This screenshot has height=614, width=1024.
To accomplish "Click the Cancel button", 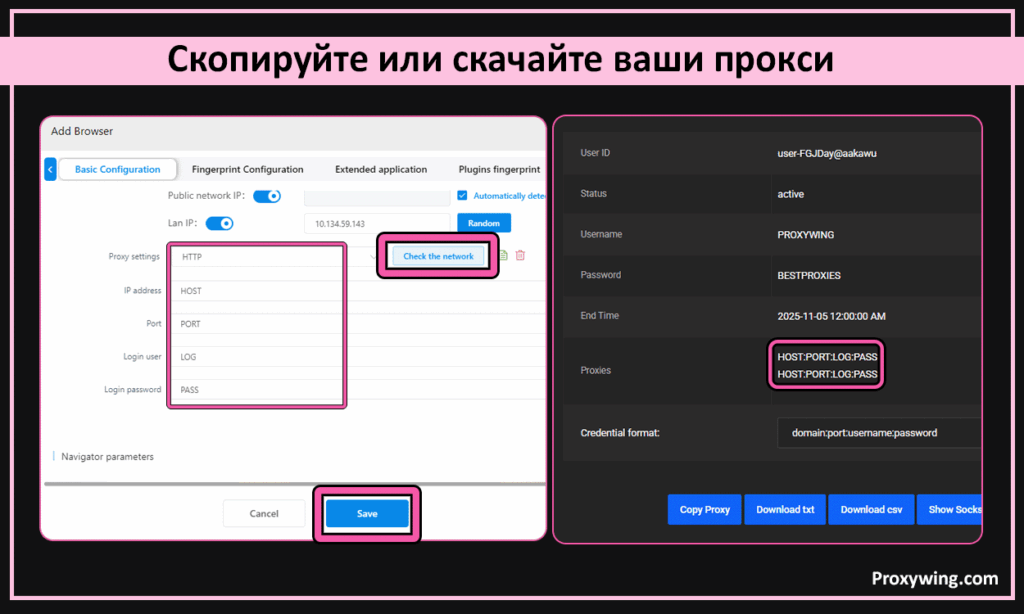I will click(x=264, y=513).
